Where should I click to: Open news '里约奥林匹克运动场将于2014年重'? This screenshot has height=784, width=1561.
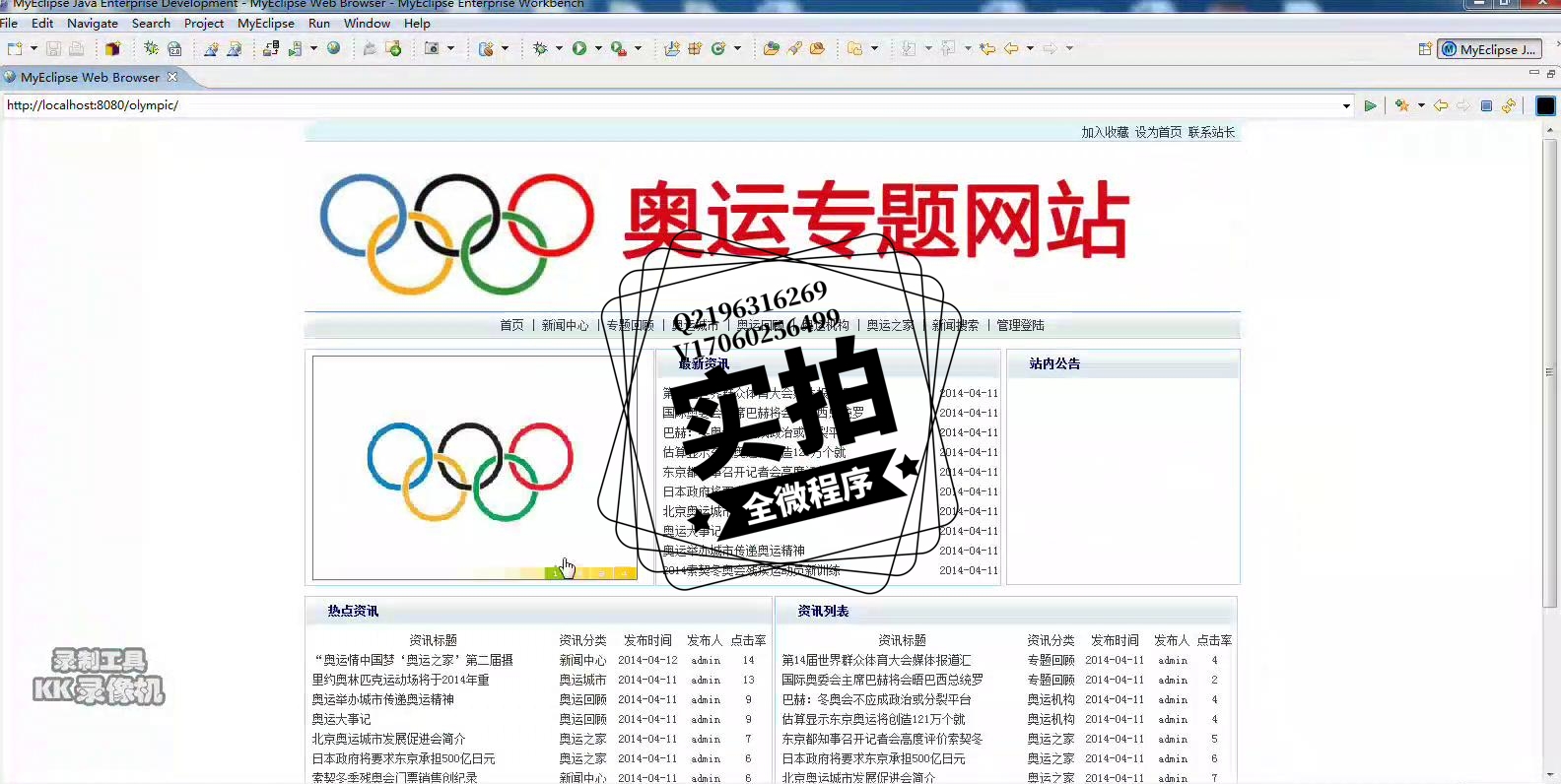400,680
